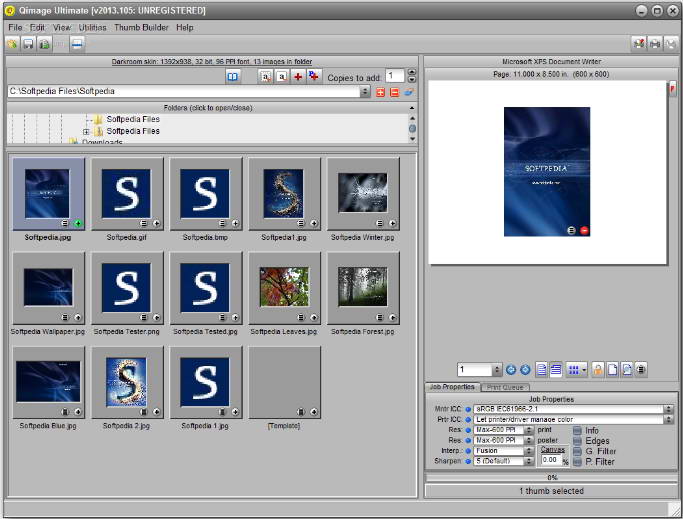The height and width of the screenshot is (519, 683).
Task: Open the Edit menu
Action: (37, 27)
